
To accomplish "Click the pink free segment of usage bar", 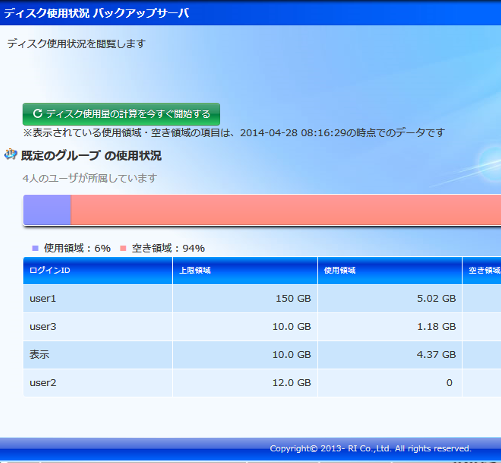I will tap(286, 210).
